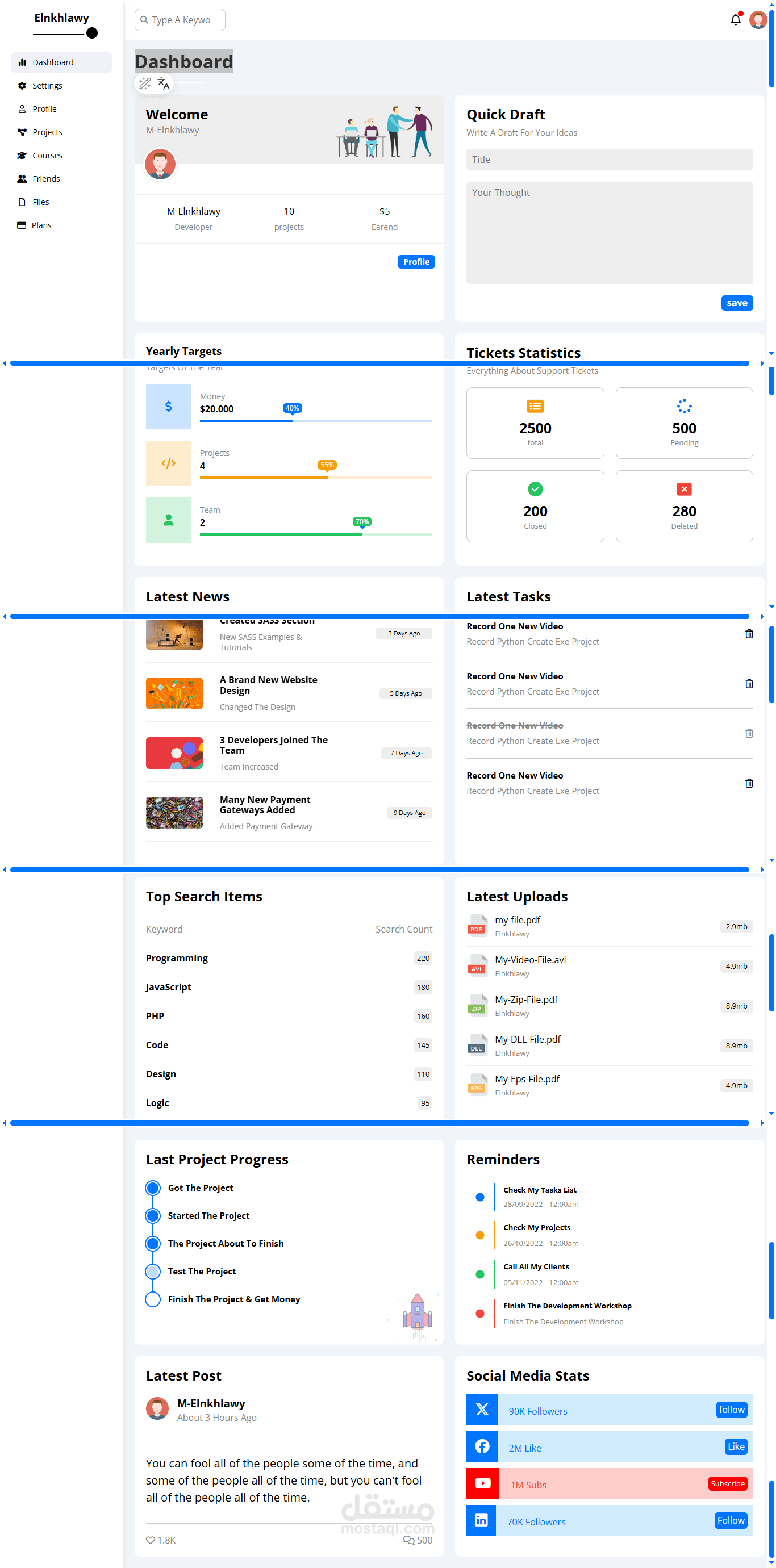
Task: Click follow on 90K Followers row
Action: tap(731, 1409)
